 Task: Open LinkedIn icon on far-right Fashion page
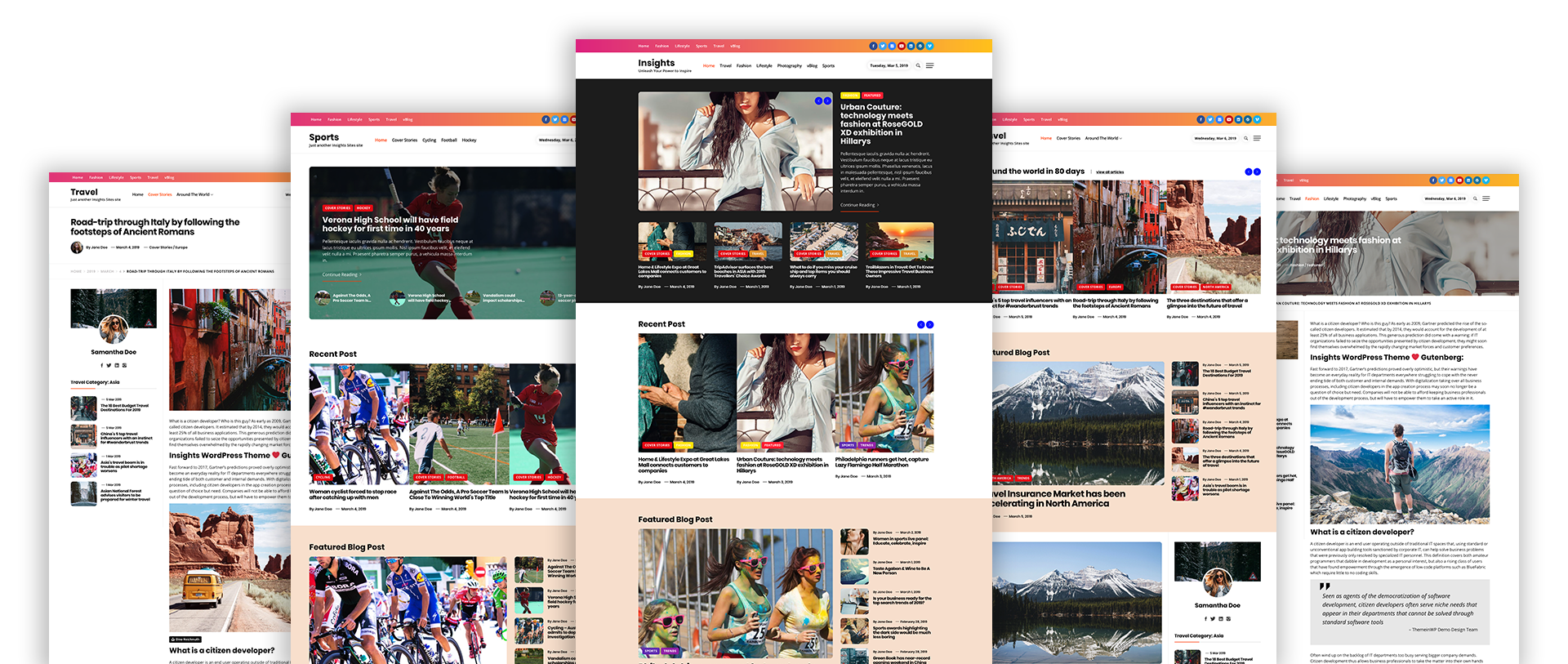point(1468,180)
